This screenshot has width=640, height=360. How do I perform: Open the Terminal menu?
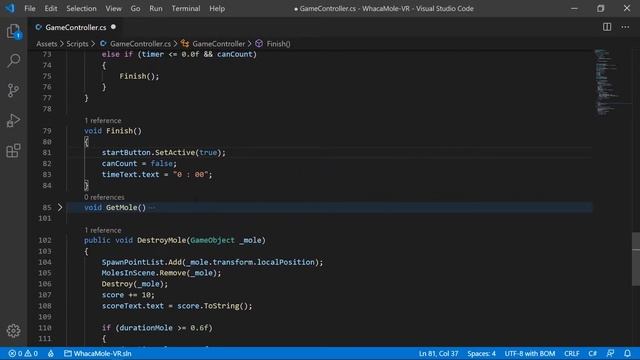186,8
